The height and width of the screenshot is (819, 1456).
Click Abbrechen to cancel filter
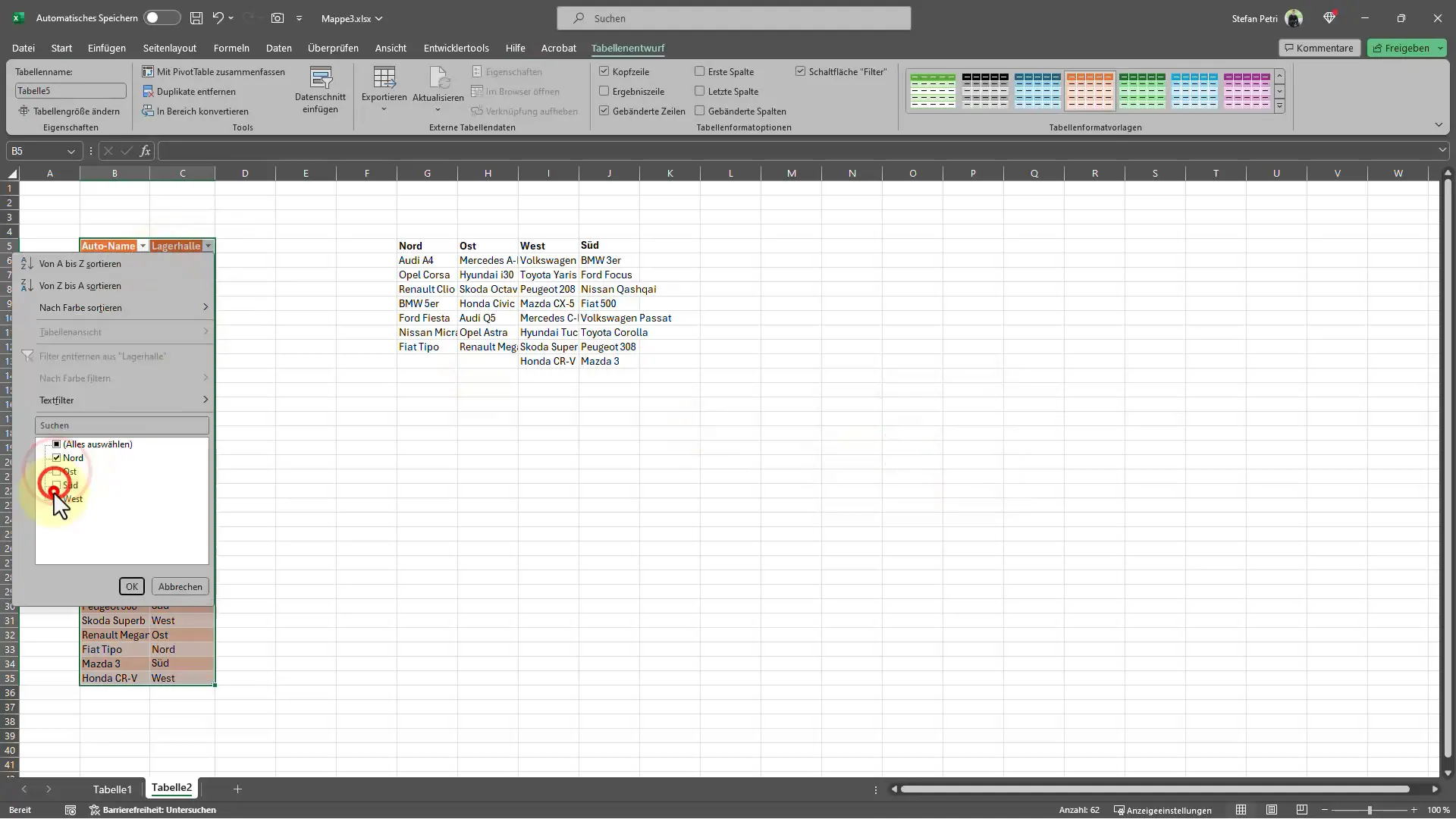pos(180,587)
